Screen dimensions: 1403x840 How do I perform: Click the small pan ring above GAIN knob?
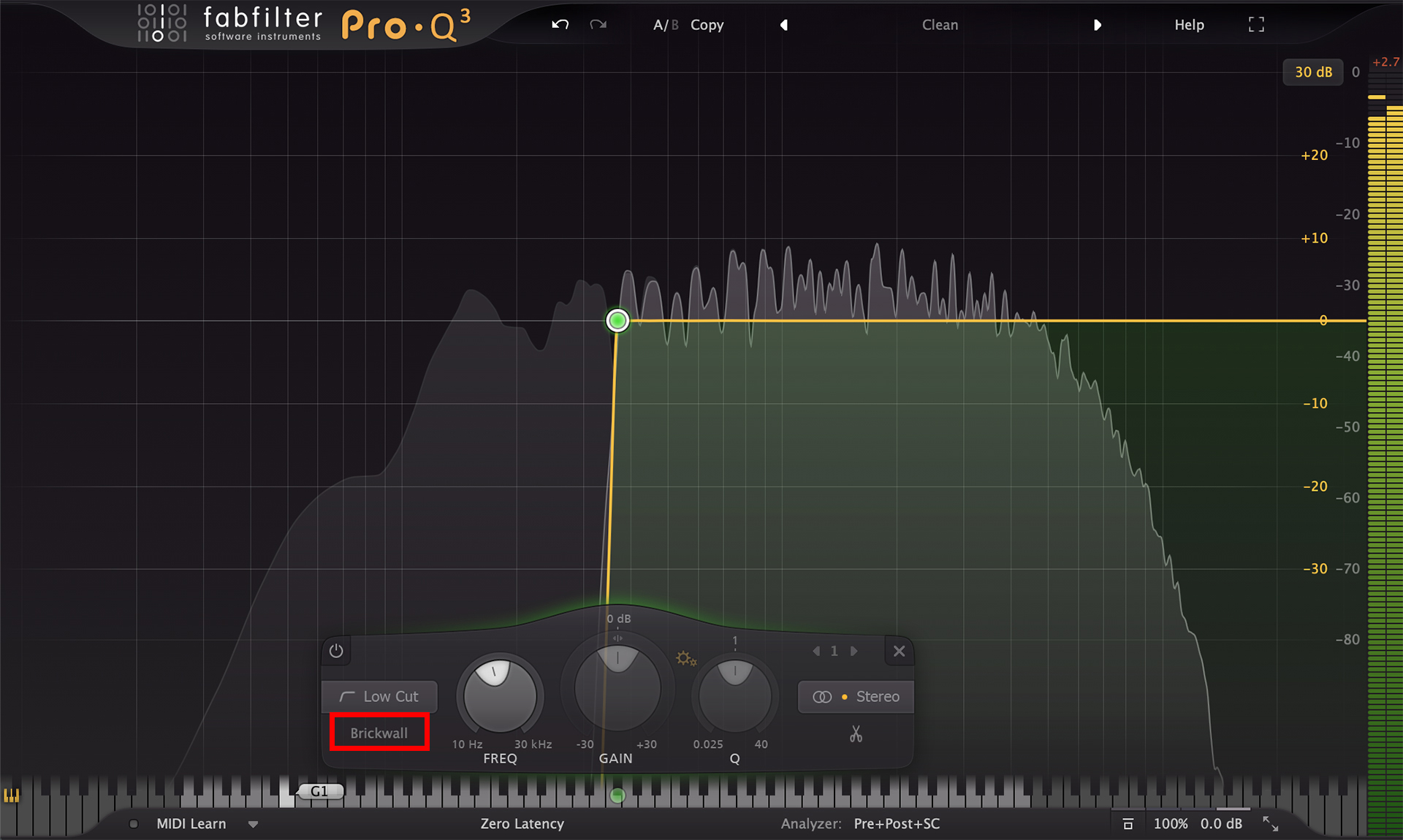pos(617,638)
